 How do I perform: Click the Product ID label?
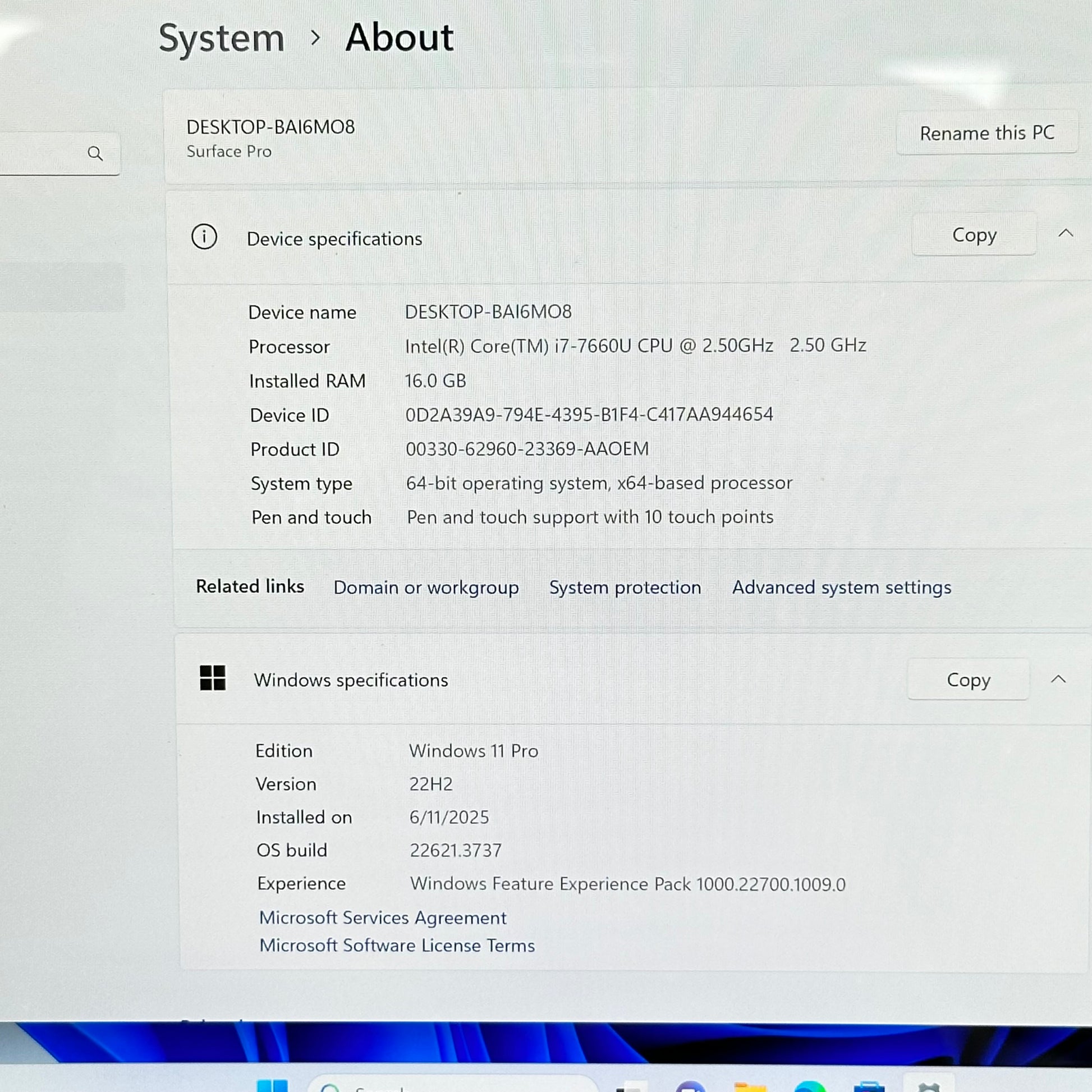pos(295,449)
